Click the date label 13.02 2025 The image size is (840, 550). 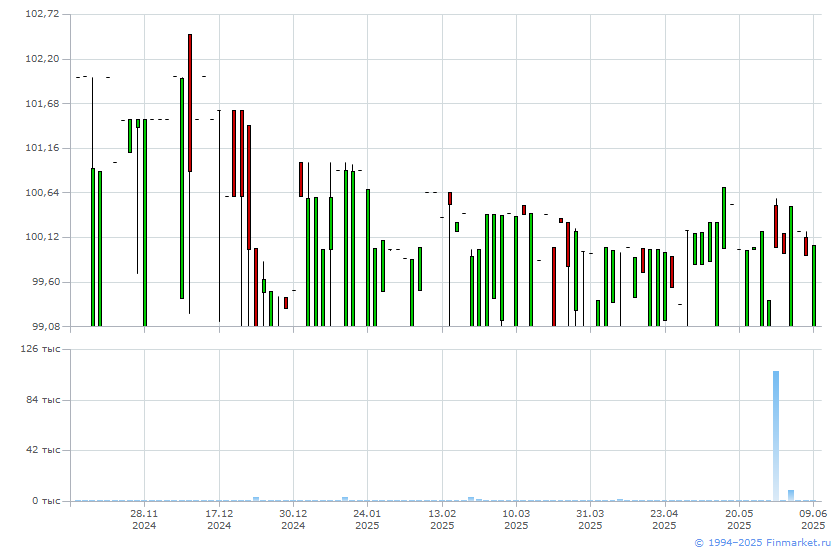[x=442, y=519]
